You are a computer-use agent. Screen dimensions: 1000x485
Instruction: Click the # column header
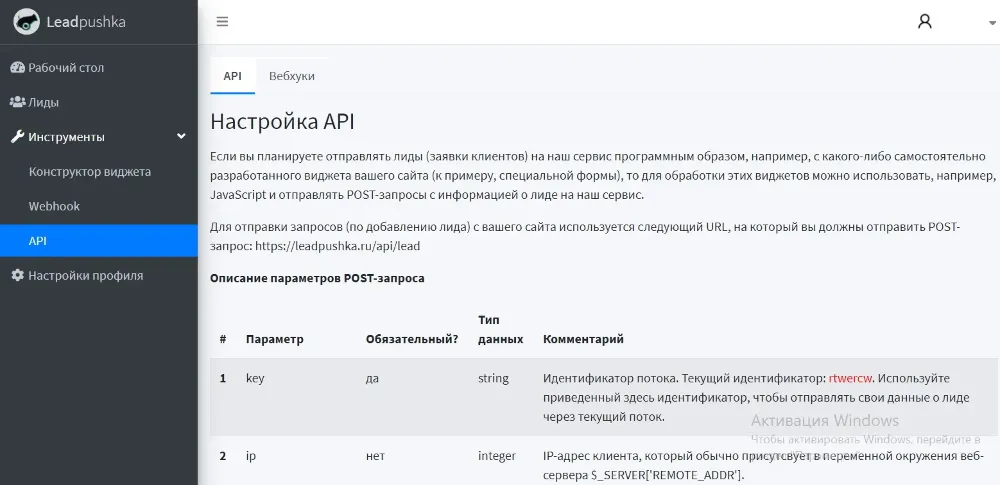click(x=223, y=340)
